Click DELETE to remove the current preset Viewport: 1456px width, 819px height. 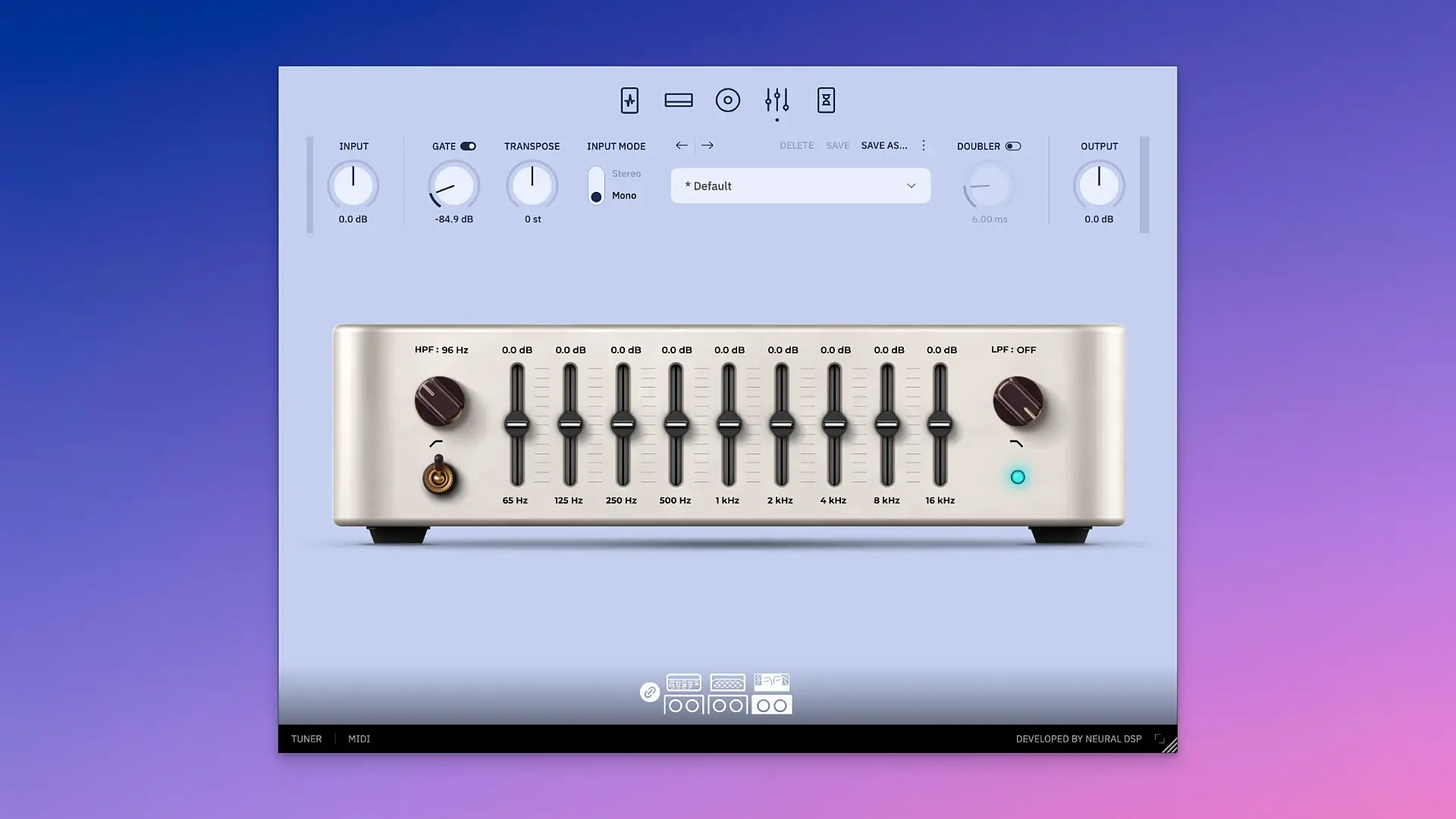point(796,145)
